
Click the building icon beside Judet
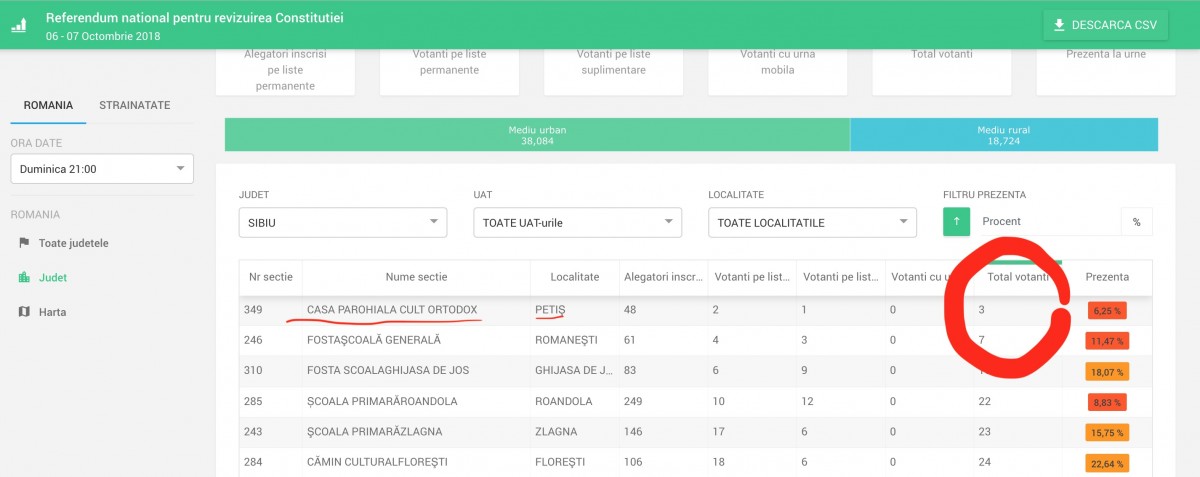[x=24, y=278]
